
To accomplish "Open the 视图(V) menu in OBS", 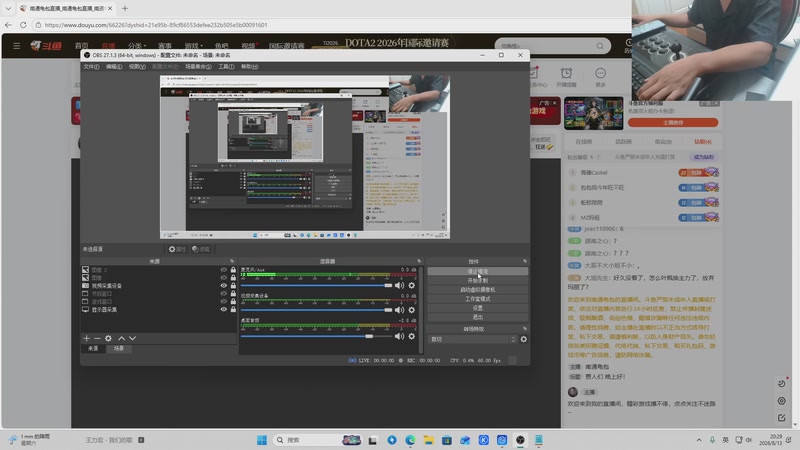I will 137,66.
